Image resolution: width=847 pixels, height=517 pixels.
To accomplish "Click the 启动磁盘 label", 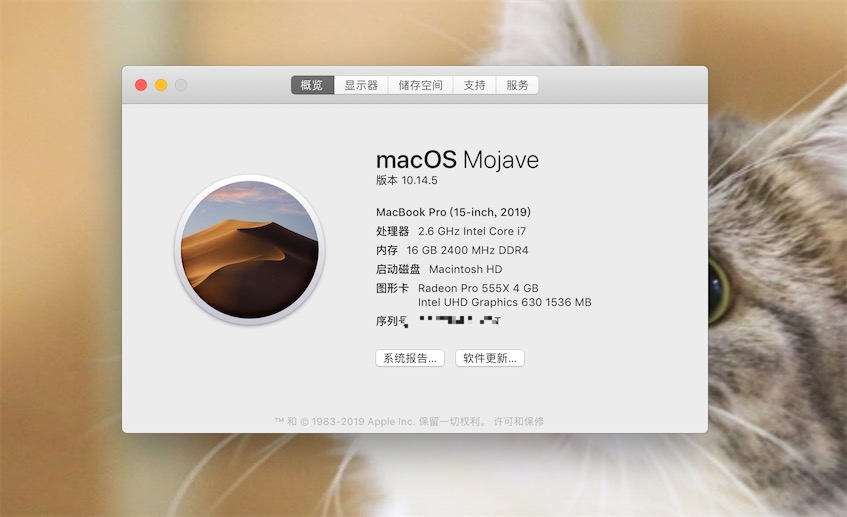I will click(x=398, y=269).
